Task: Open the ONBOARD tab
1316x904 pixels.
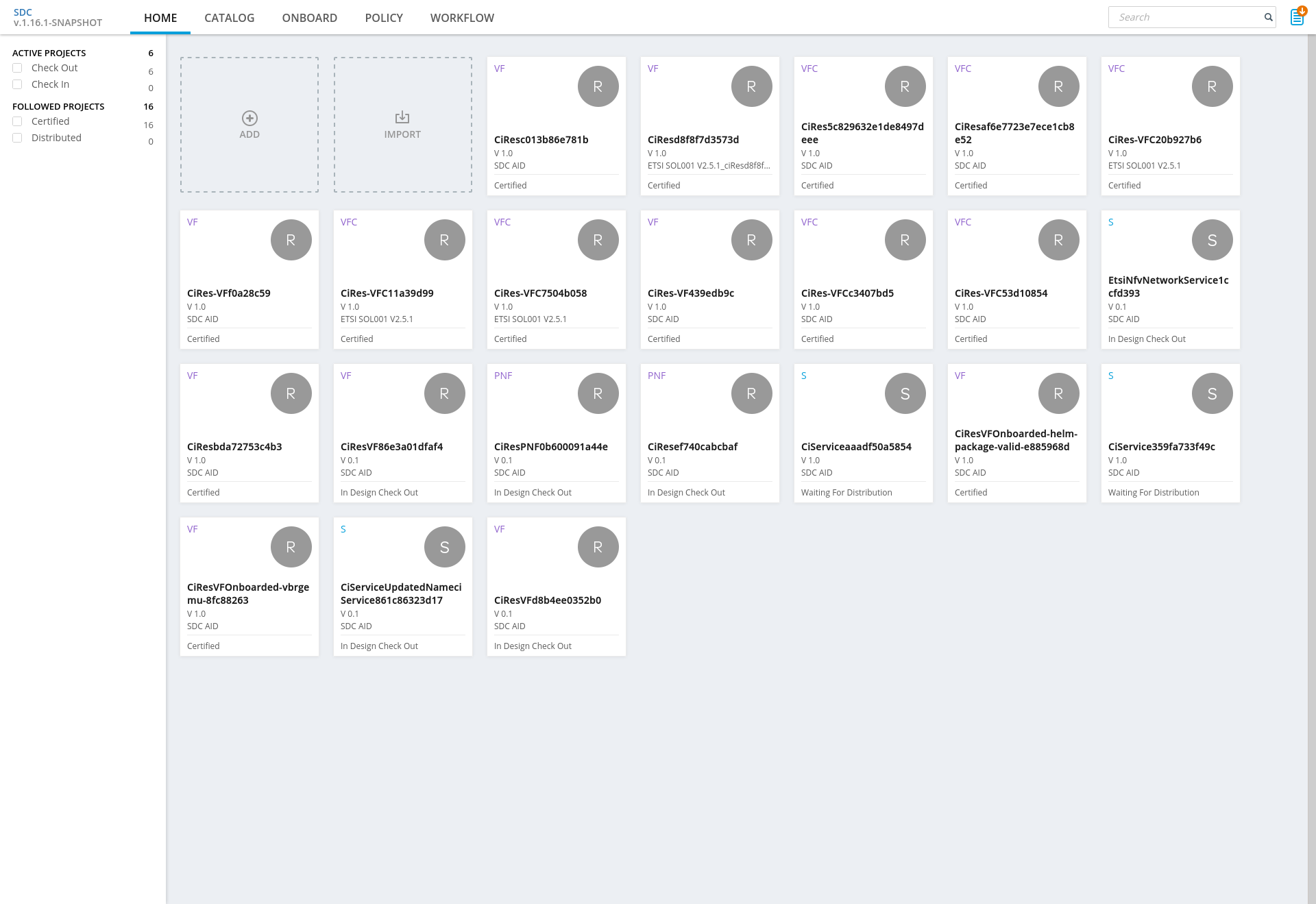Action: coord(309,18)
